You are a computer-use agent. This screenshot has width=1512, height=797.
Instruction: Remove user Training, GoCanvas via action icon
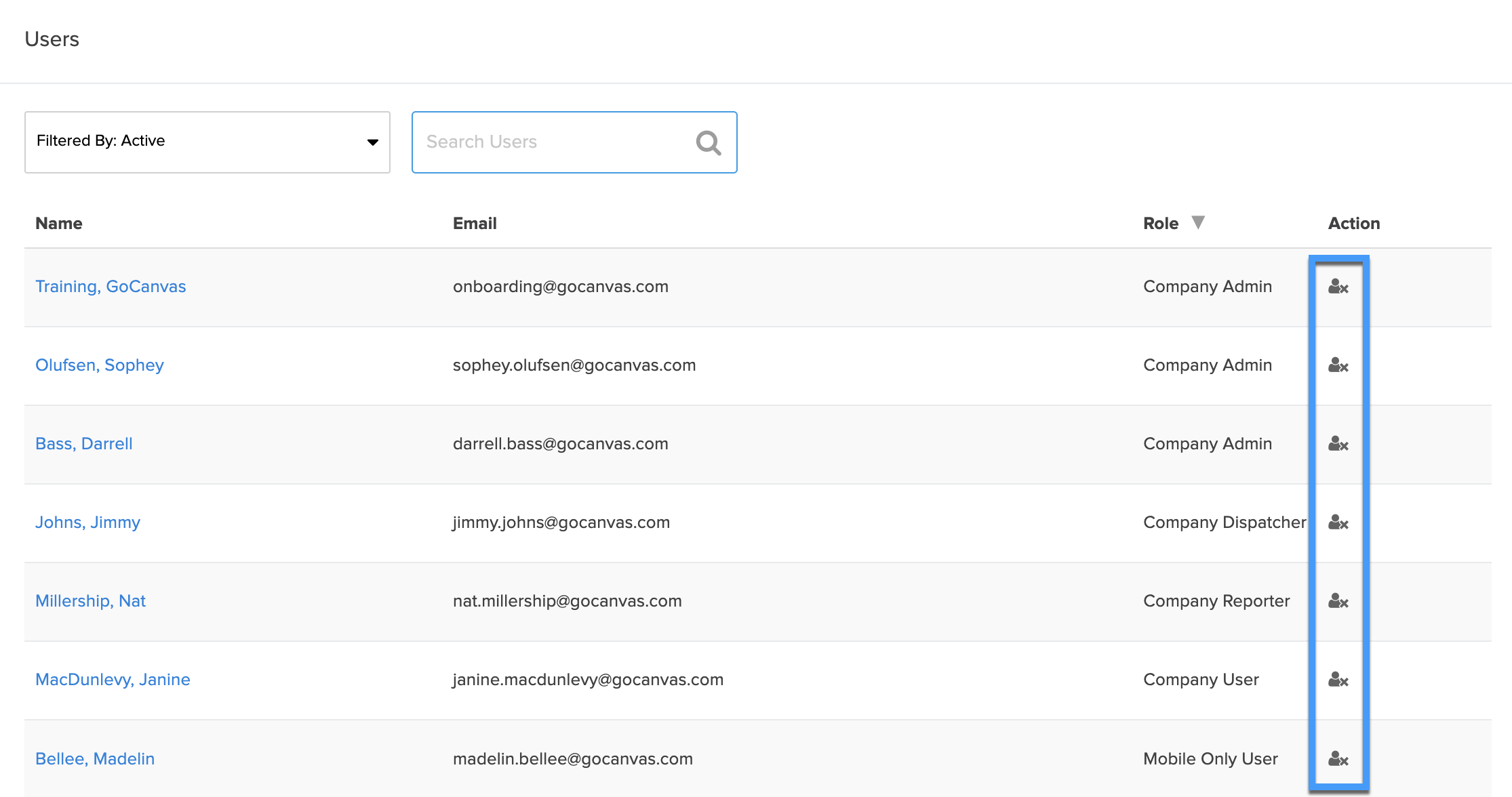[x=1338, y=287]
